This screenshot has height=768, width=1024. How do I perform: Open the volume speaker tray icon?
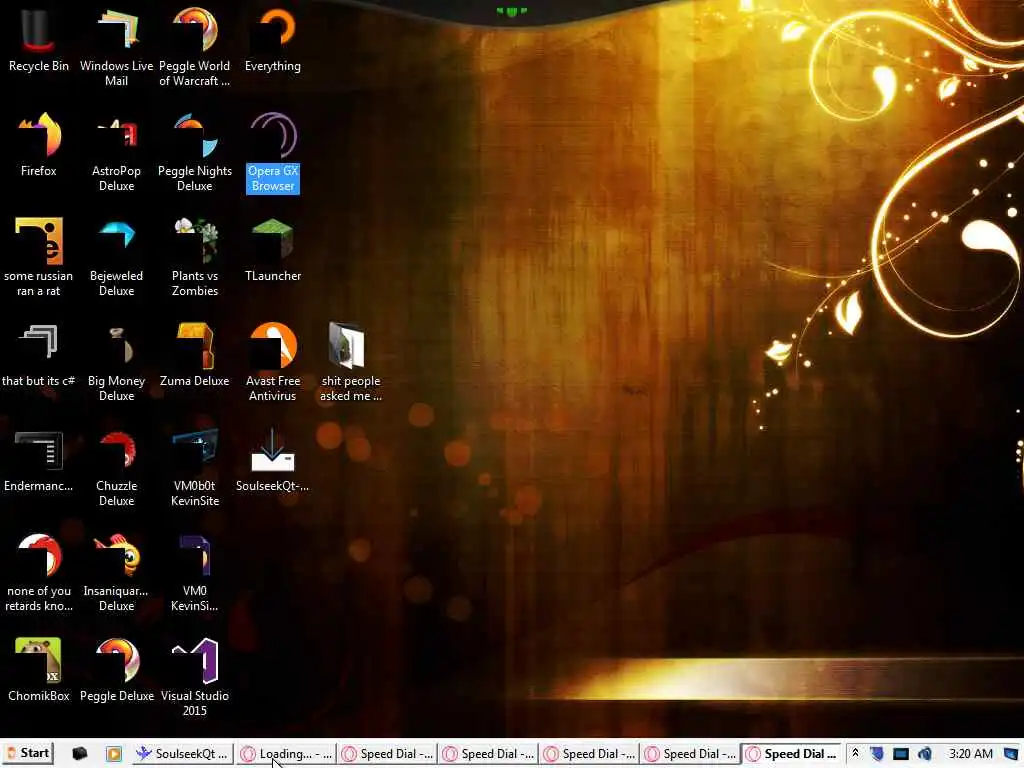pyautogui.click(x=925, y=754)
